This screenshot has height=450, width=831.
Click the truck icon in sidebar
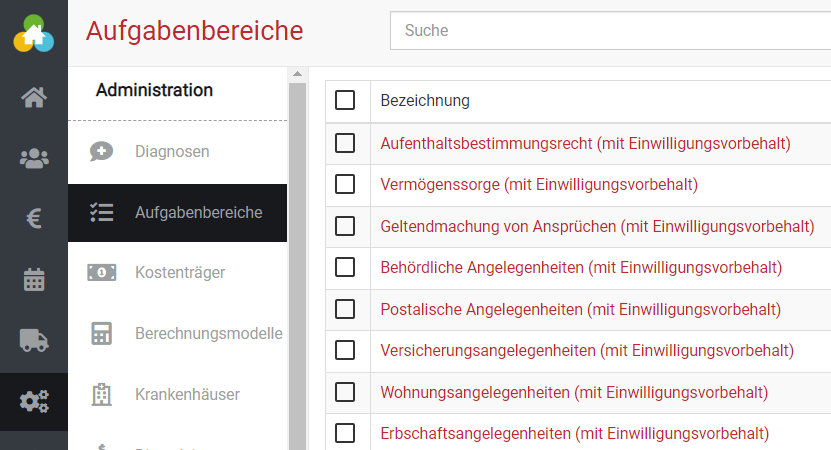(x=34, y=341)
